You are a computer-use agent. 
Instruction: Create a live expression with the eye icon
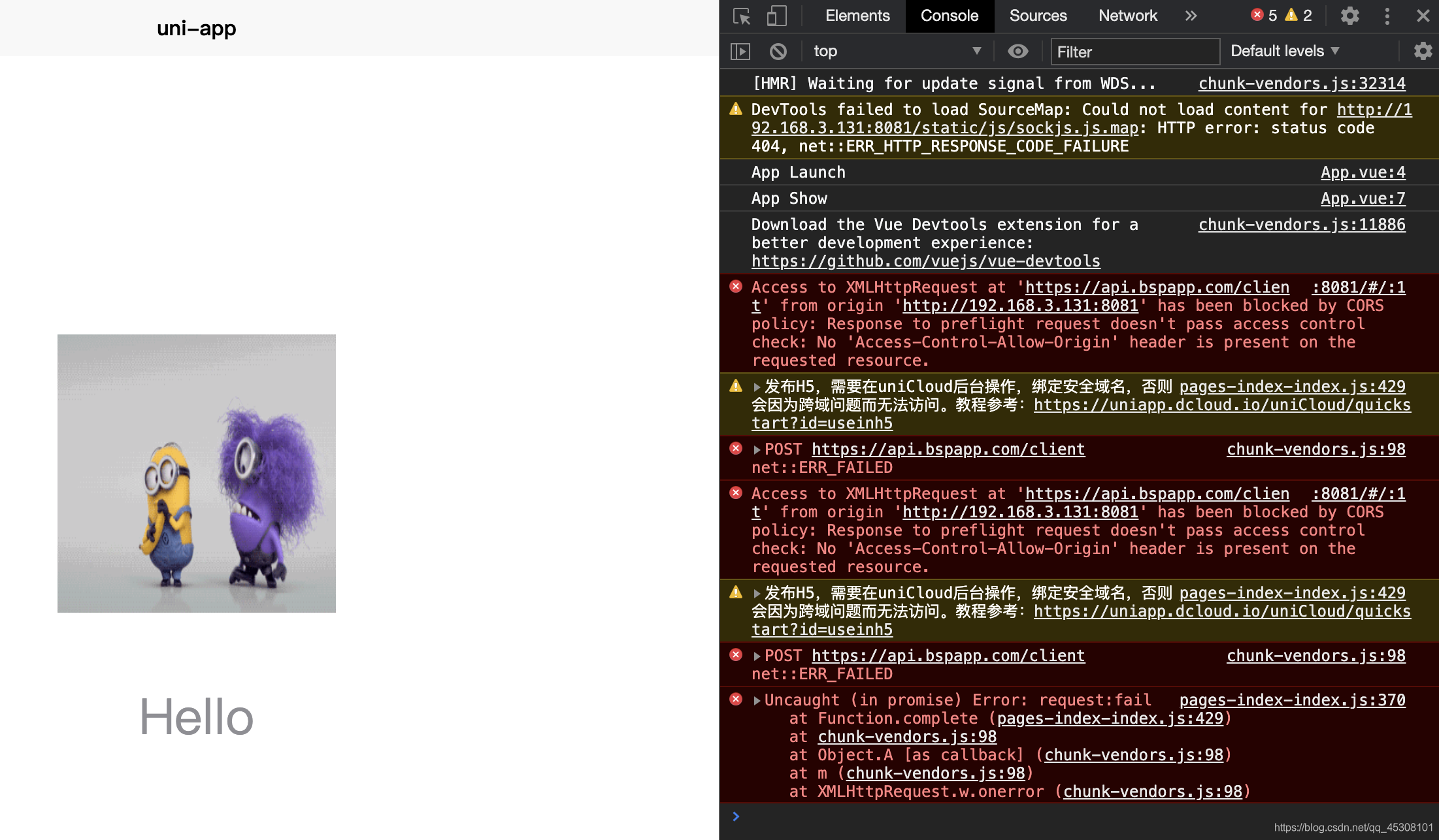pyautogui.click(x=1017, y=51)
